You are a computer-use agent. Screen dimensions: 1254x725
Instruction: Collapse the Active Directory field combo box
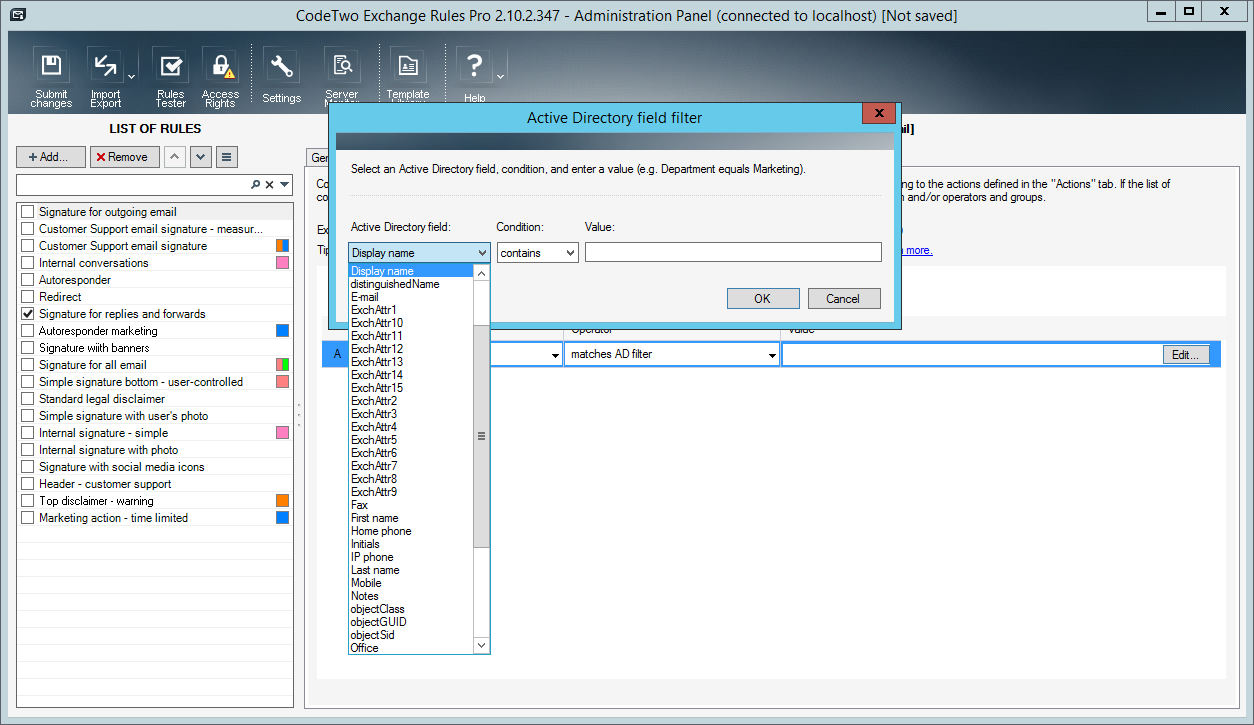(x=483, y=253)
